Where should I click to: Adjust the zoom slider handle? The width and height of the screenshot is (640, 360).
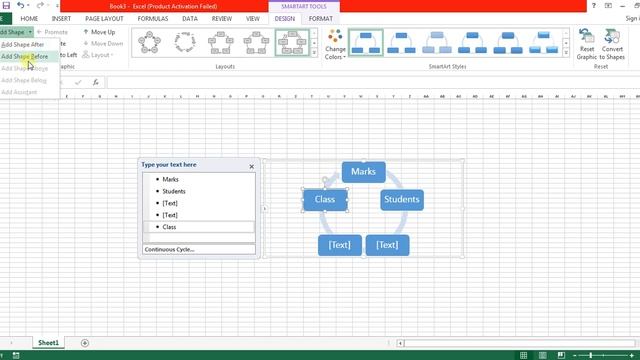(x=591, y=356)
